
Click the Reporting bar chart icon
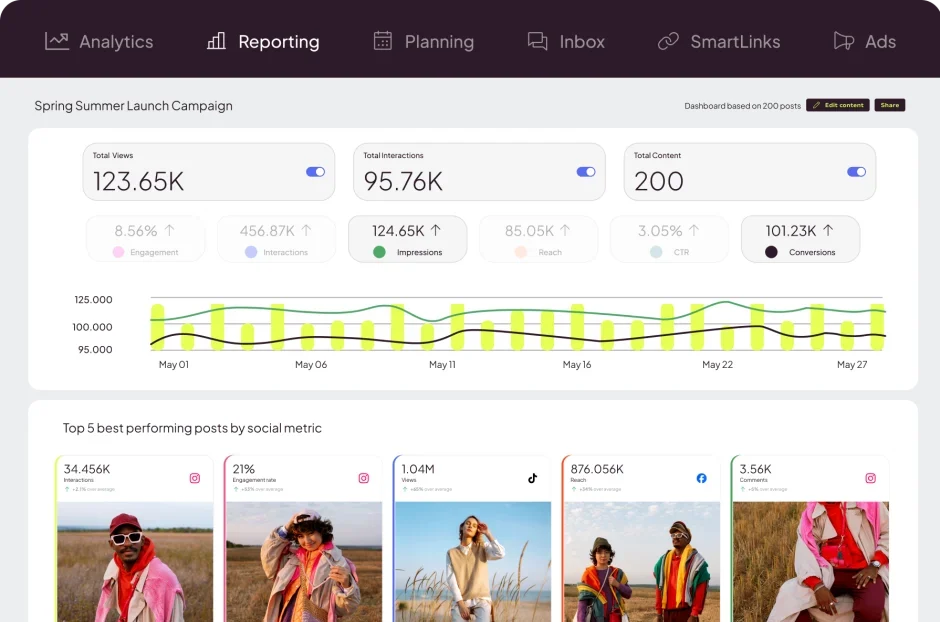(x=216, y=41)
